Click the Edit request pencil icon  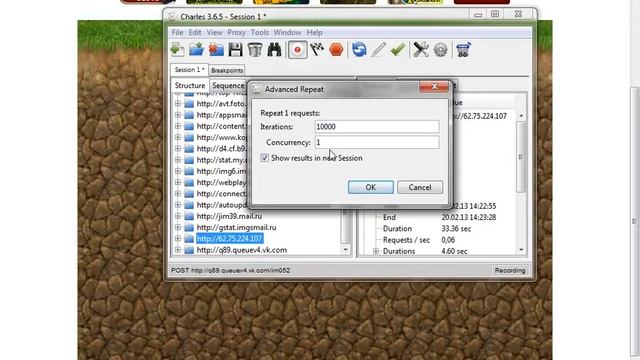point(378,50)
